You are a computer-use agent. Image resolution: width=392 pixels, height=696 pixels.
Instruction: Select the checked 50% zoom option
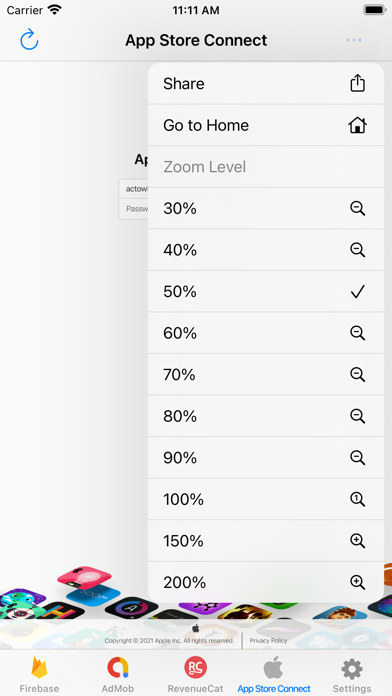click(265, 292)
